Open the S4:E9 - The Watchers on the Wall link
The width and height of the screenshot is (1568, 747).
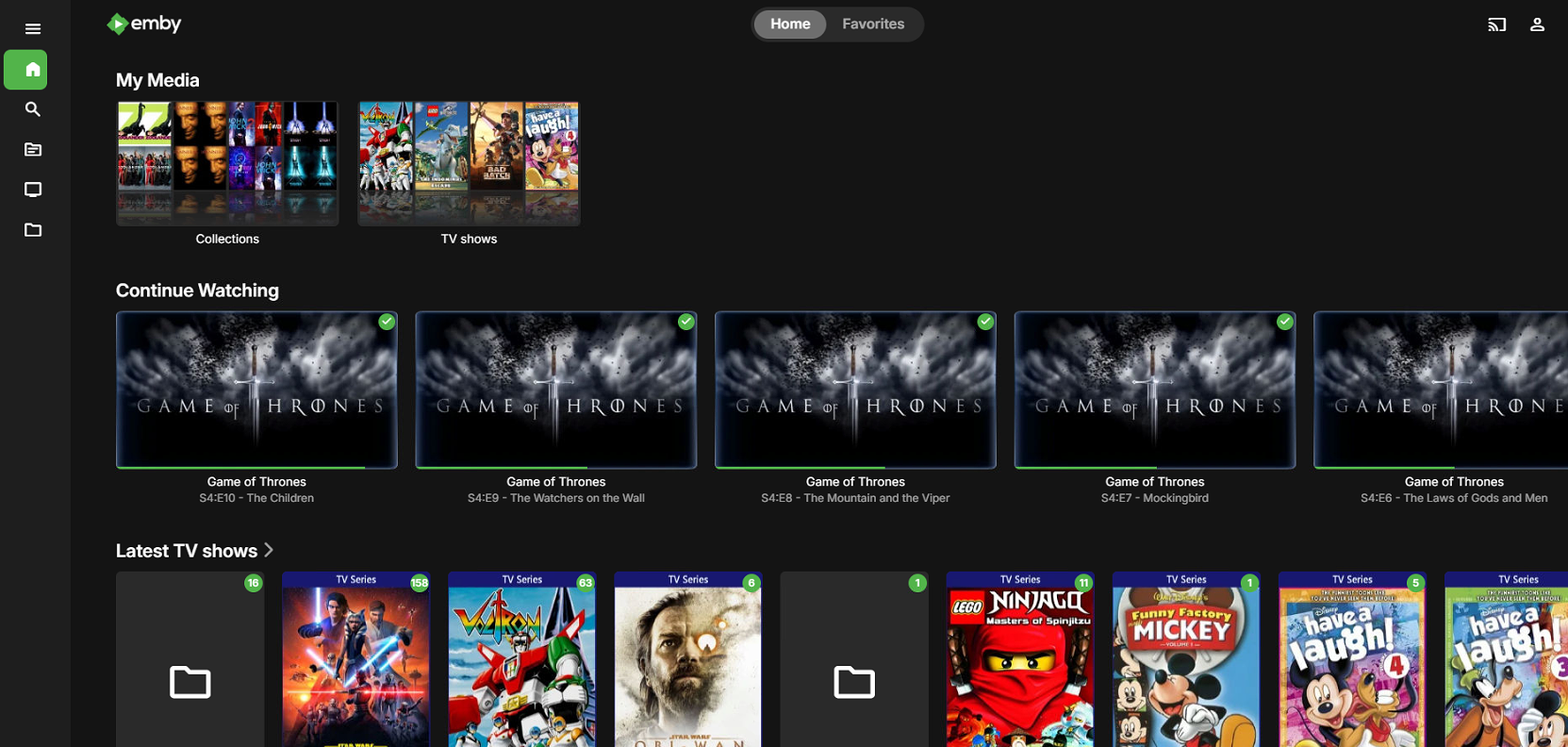click(x=556, y=498)
